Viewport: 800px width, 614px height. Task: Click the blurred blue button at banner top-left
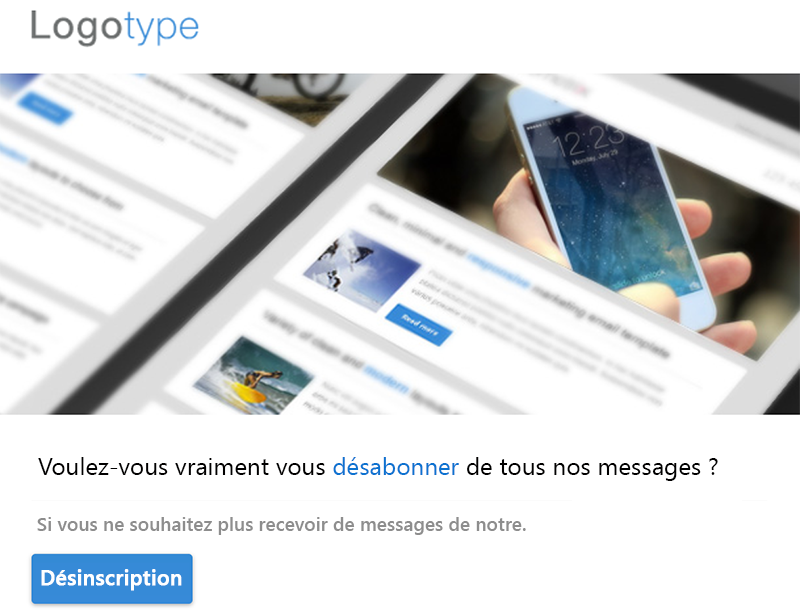[45, 108]
